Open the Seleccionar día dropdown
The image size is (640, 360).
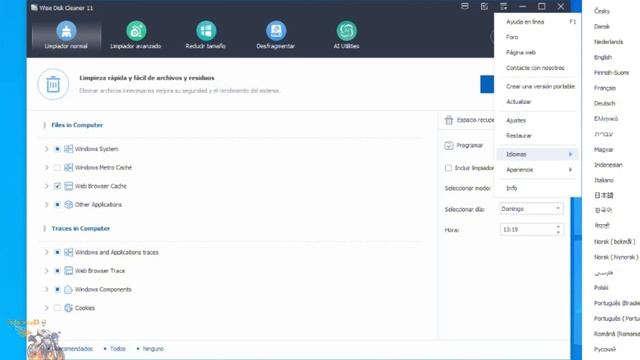pos(531,209)
